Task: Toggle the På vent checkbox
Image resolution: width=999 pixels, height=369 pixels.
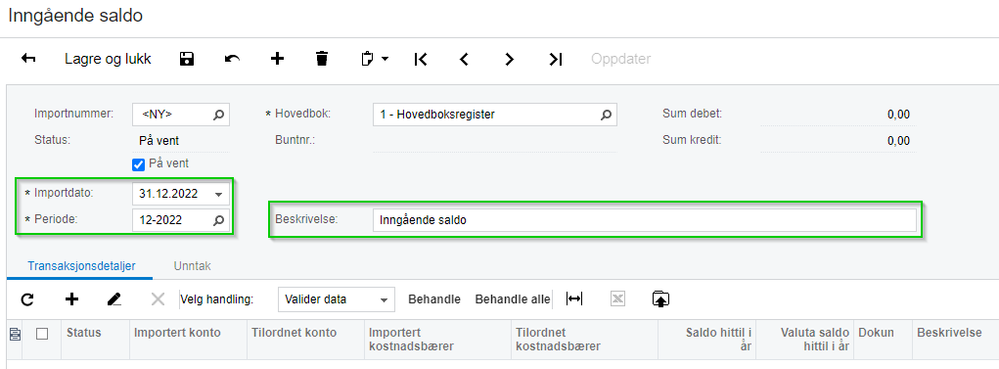Action: pyautogui.click(x=138, y=164)
